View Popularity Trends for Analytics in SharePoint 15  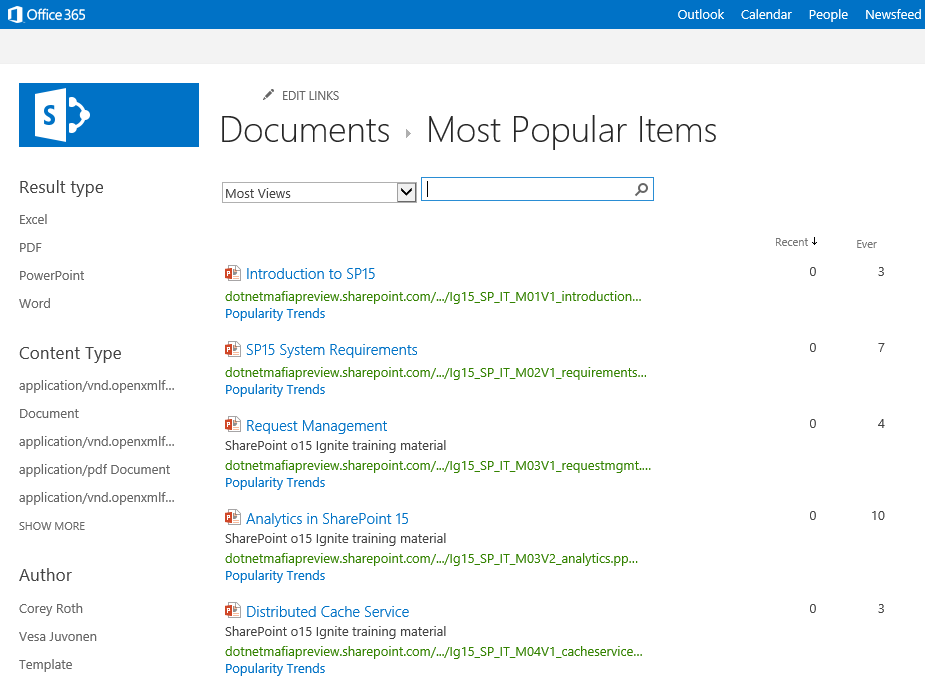coord(275,576)
